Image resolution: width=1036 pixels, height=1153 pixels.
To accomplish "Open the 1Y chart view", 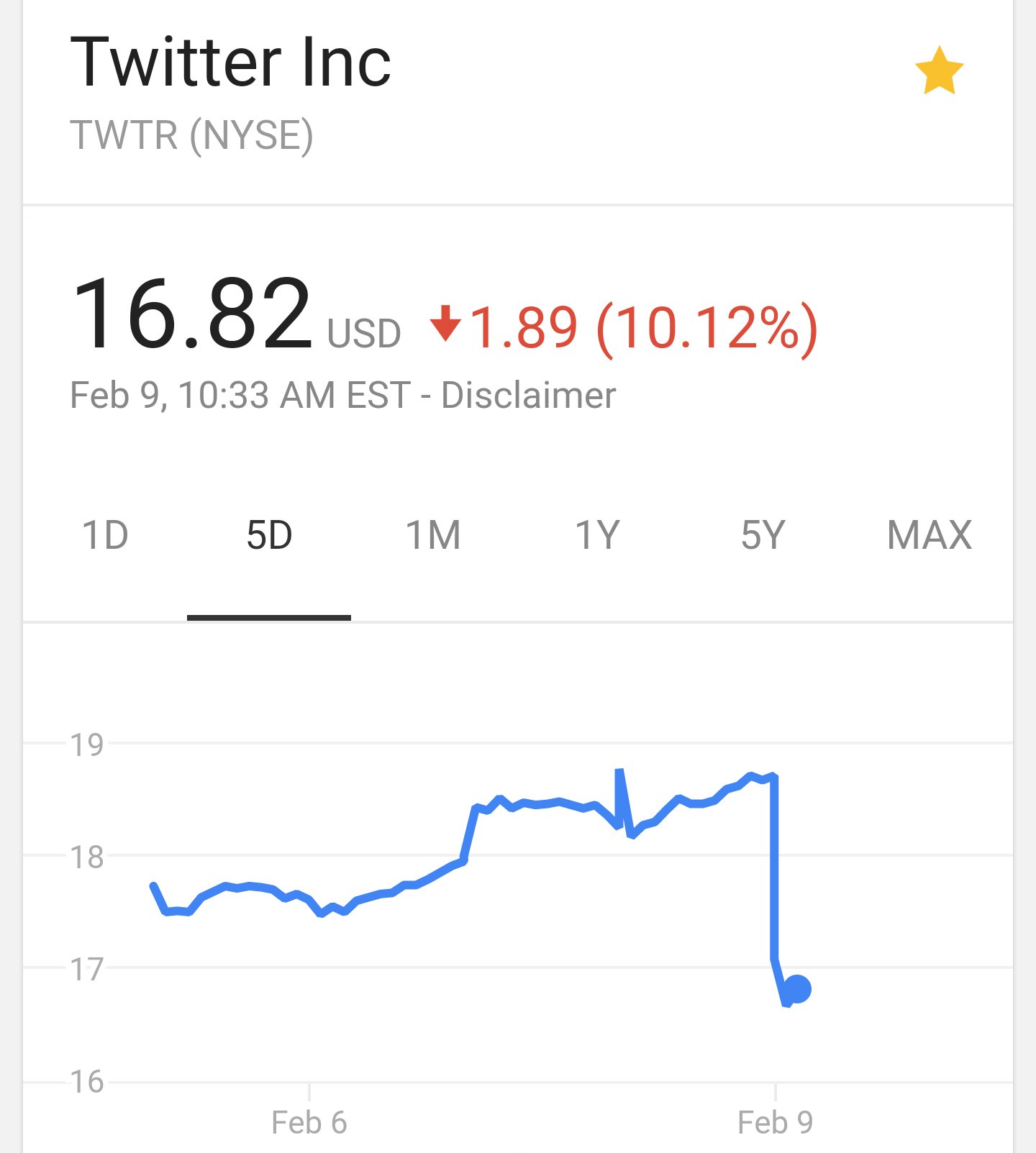I will (x=597, y=535).
